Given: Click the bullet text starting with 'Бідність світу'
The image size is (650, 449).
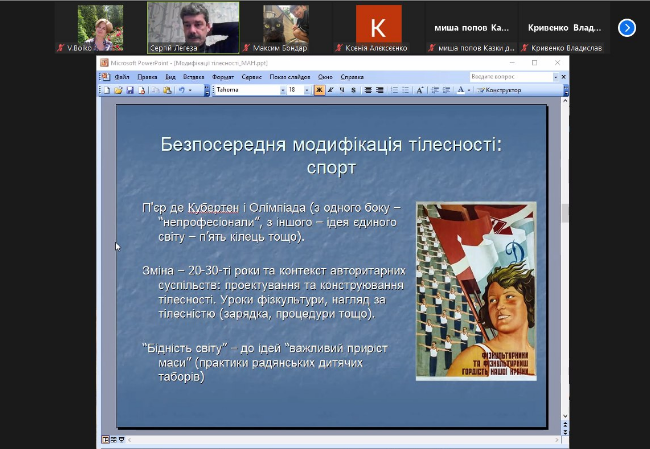Looking at the screenshot, I should pos(265,362).
